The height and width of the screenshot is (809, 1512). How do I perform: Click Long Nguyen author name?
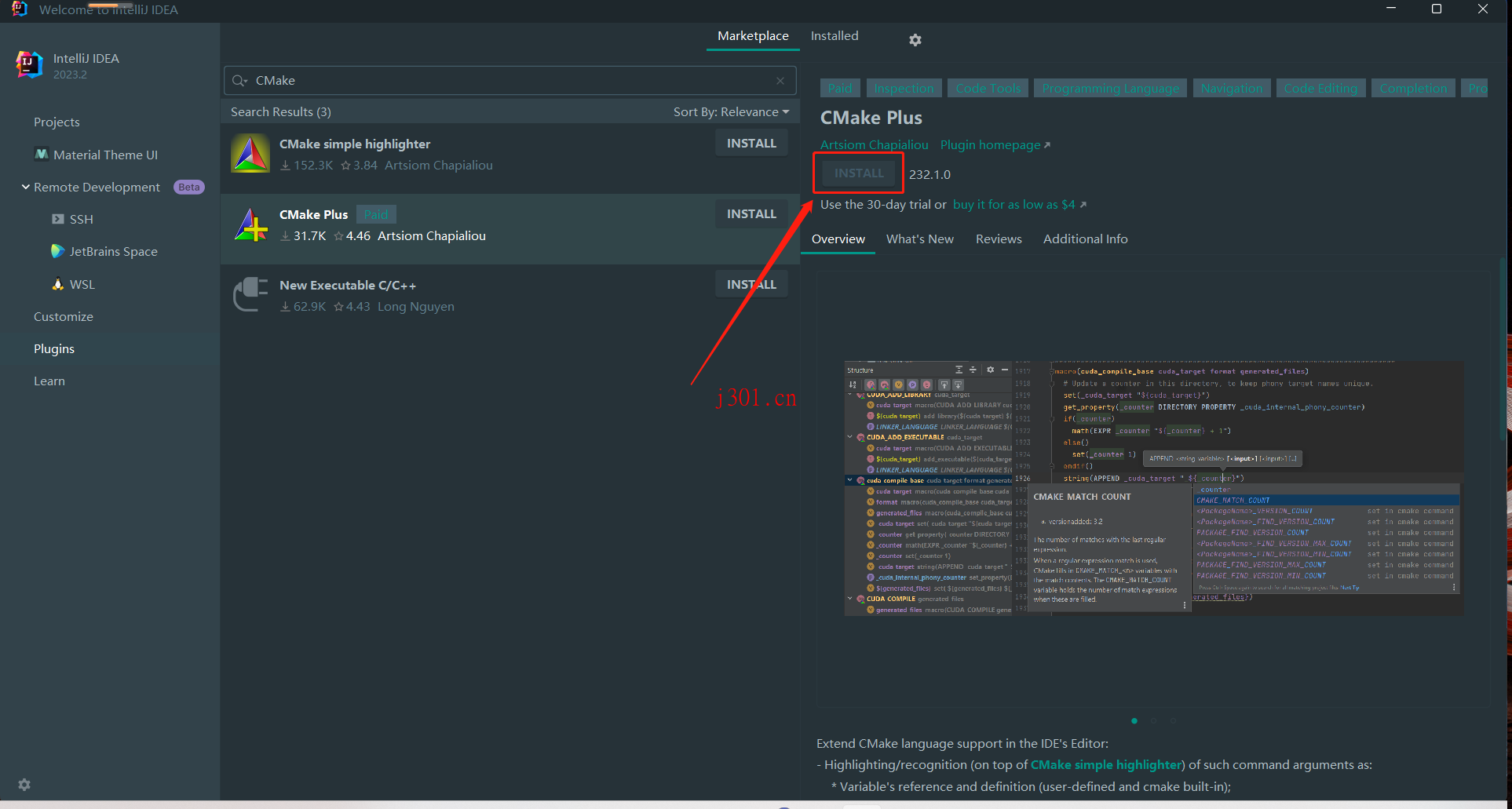point(415,306)
